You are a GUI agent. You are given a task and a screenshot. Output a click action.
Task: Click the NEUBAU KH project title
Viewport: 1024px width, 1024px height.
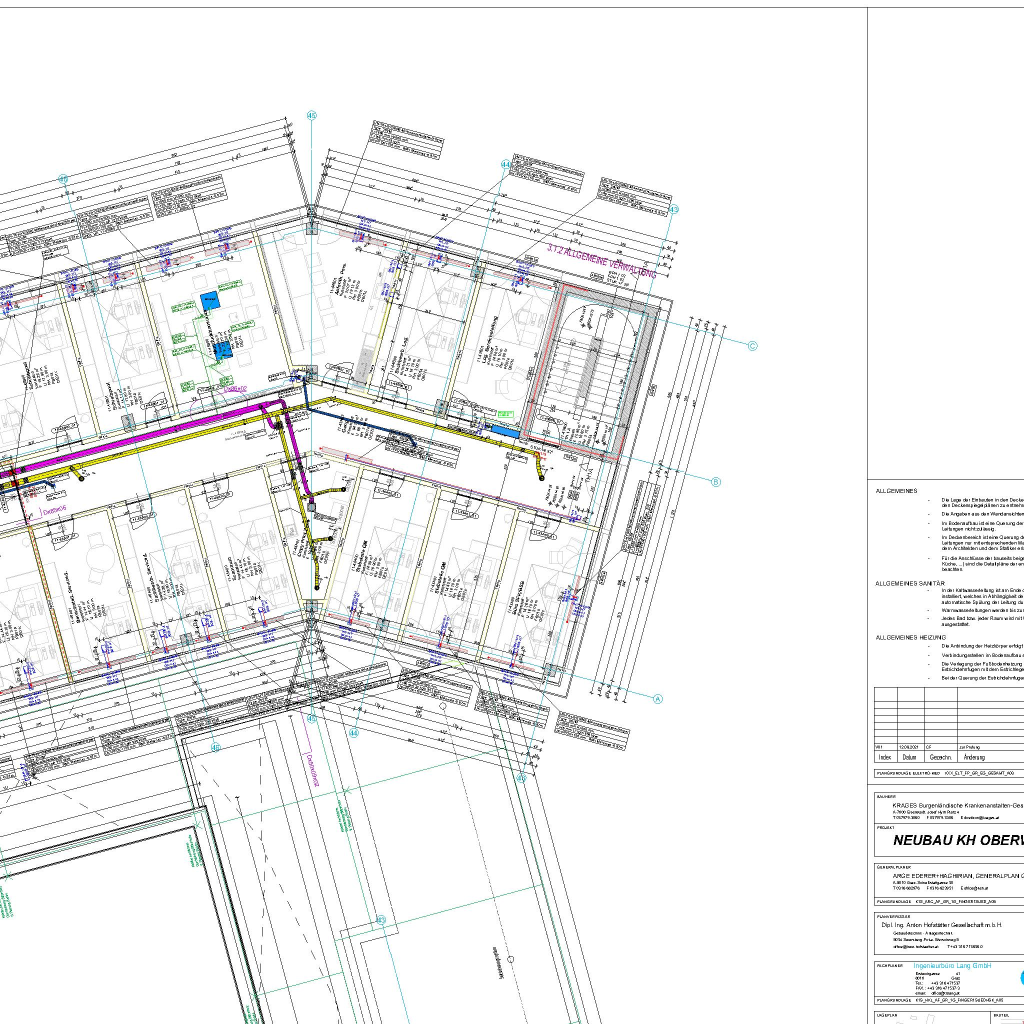tap(950, 840)
